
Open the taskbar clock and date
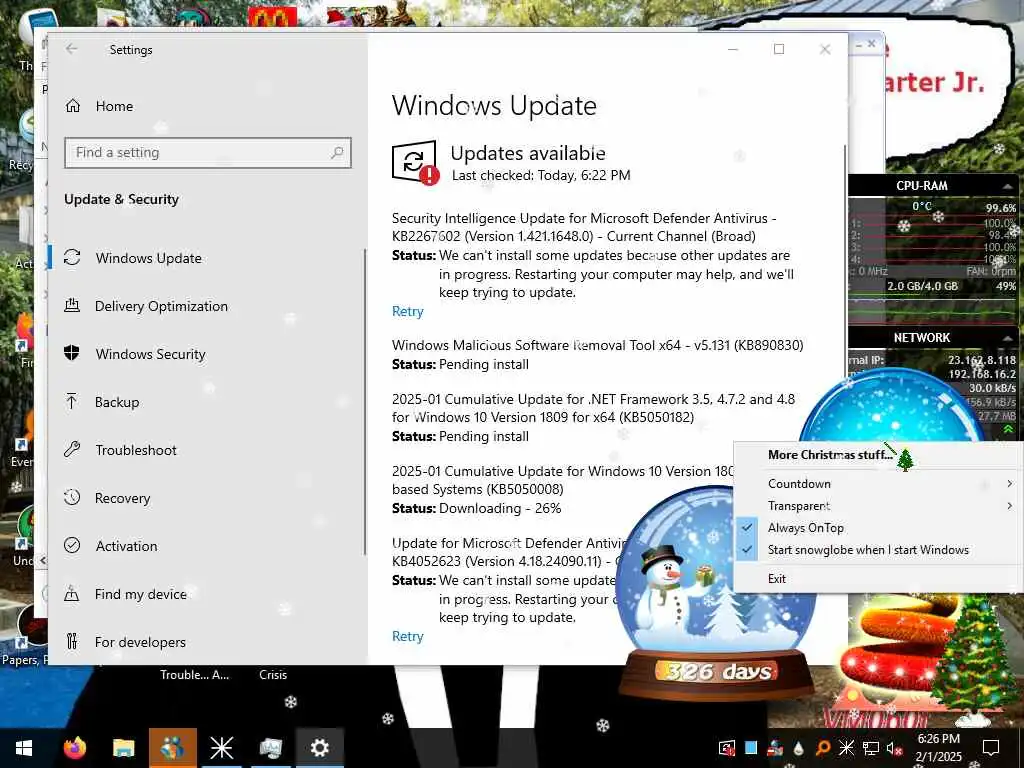(938, 748)
